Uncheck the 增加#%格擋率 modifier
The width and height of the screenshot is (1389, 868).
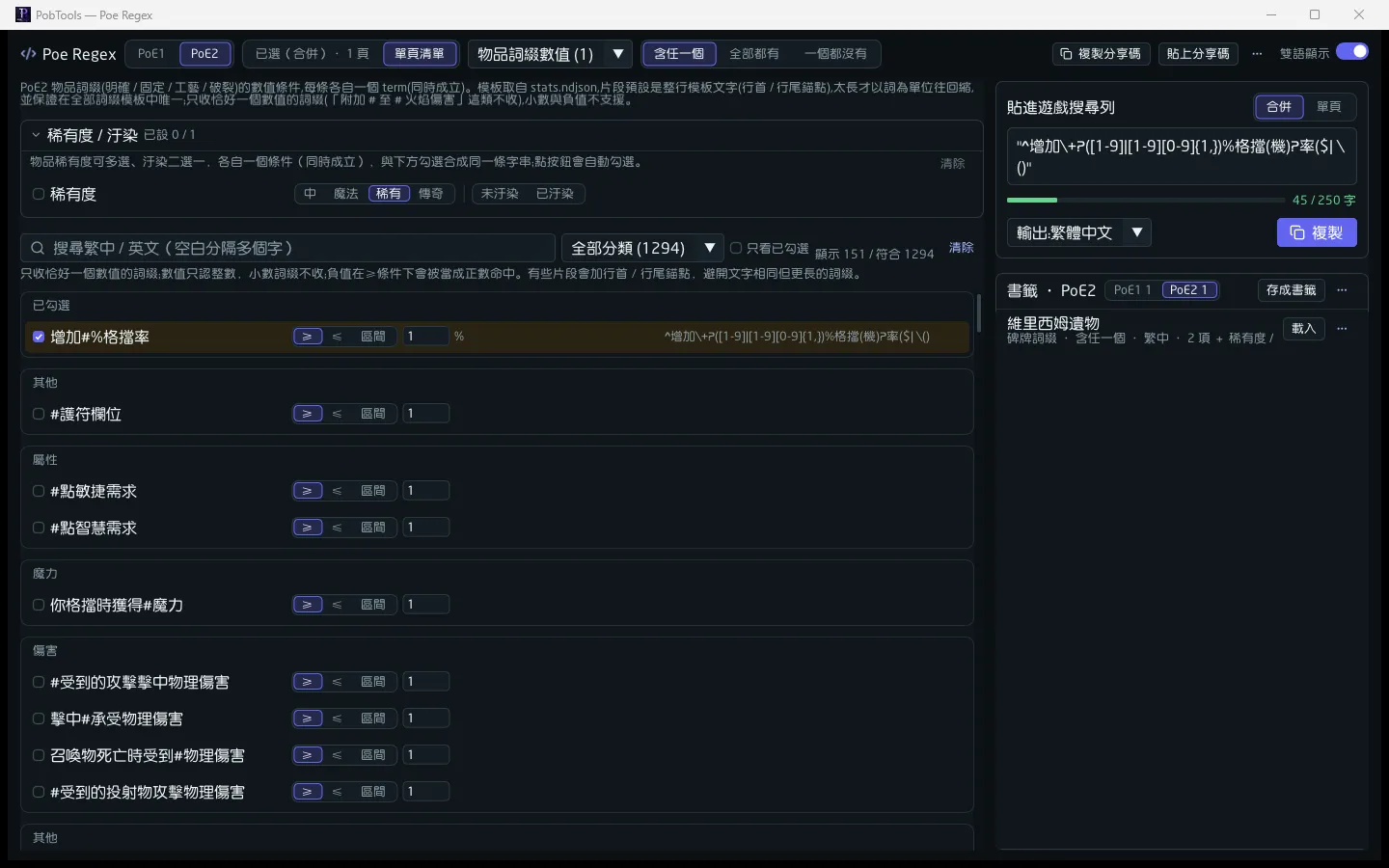click(x=39, y=337)
